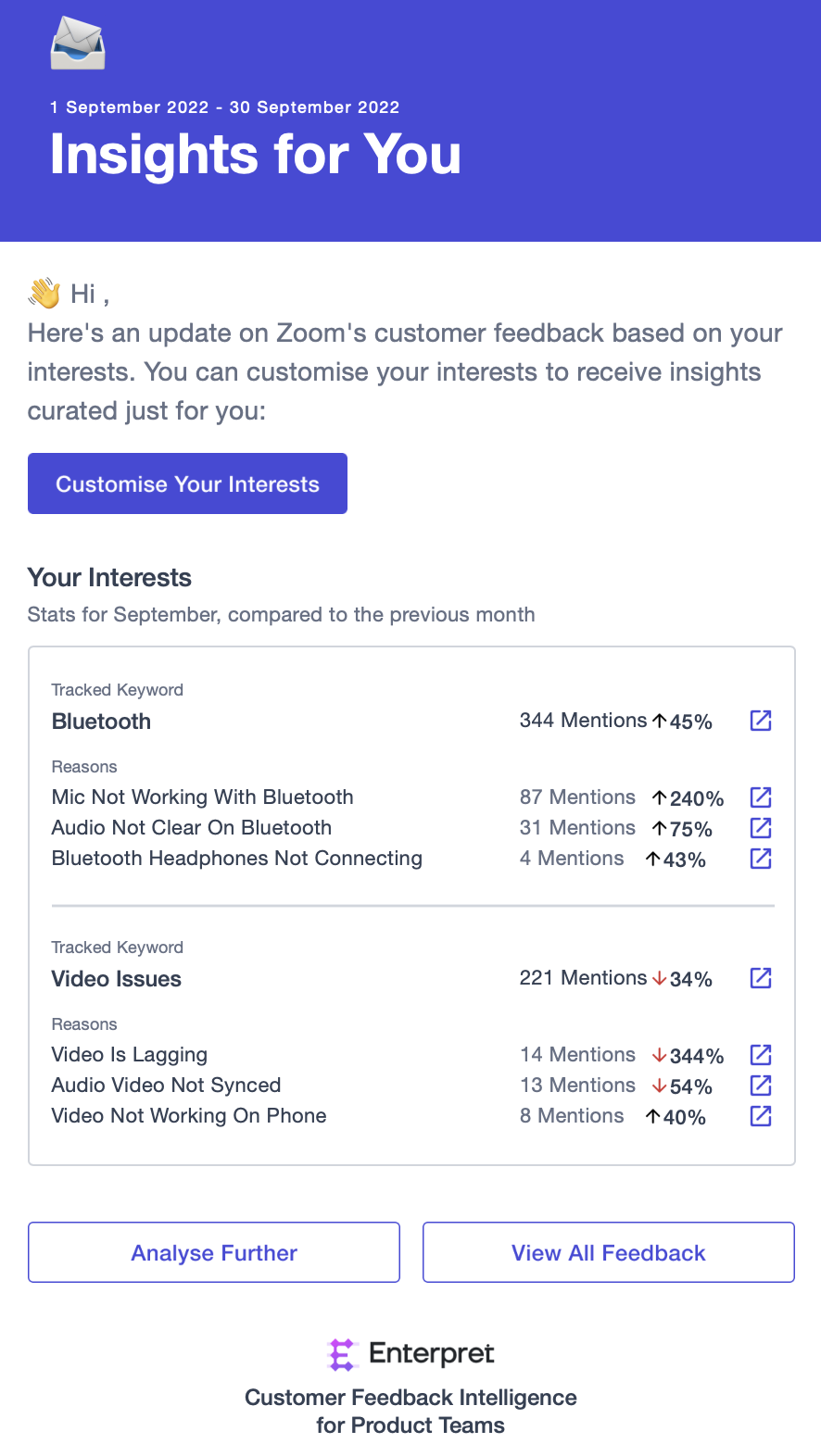
Task: Open link icon for Mic Not Working With Bluetooth
Action: tap(761, 797)
